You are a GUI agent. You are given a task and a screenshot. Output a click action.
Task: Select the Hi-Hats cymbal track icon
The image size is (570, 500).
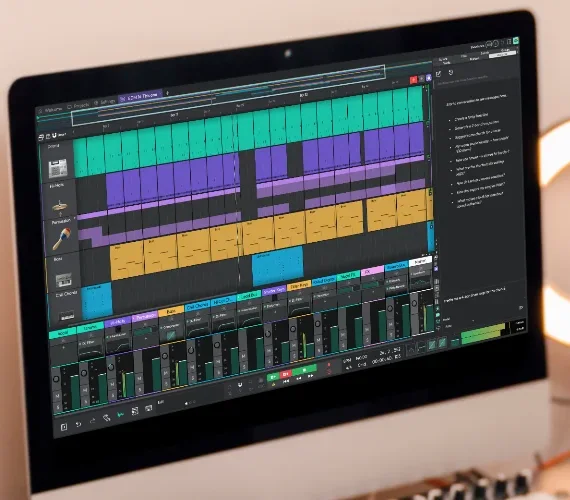tap(60, 206)
